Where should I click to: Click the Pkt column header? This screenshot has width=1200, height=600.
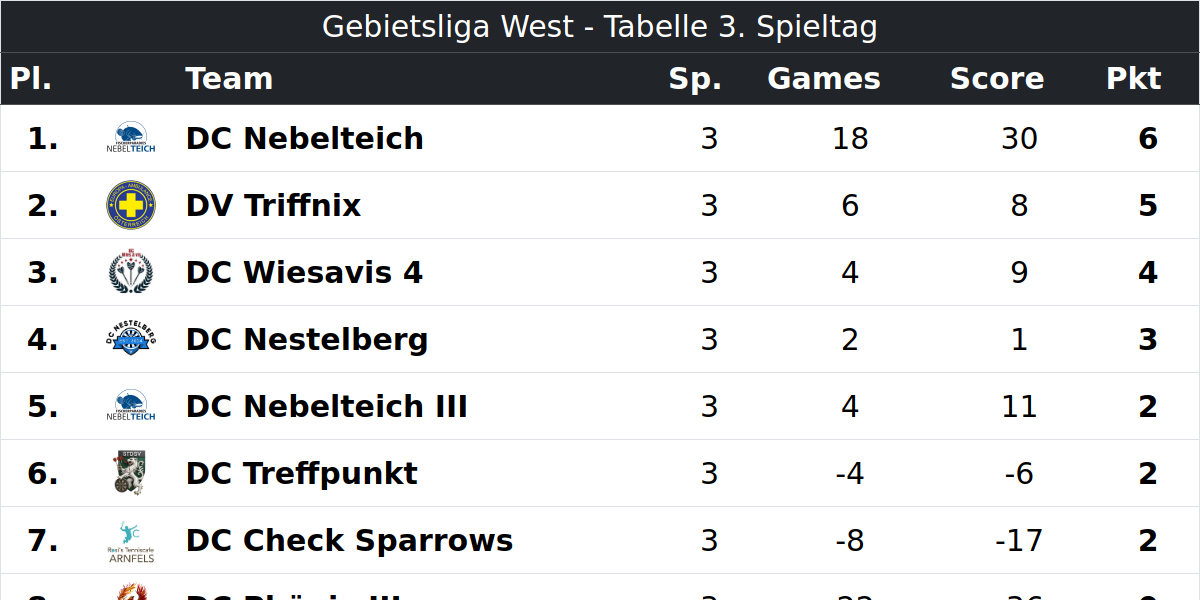click(1134, 79)
